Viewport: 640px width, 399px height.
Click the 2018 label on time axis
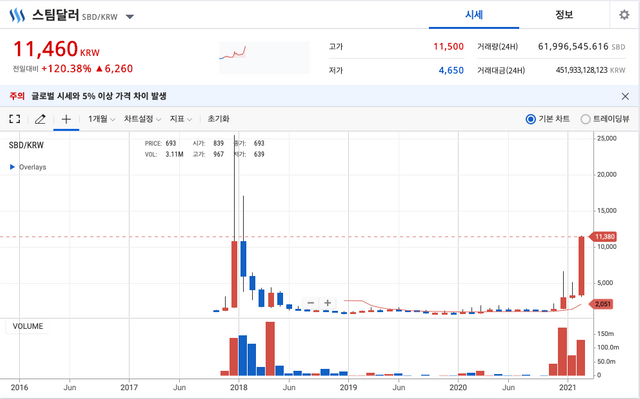(x=239, y=387)
